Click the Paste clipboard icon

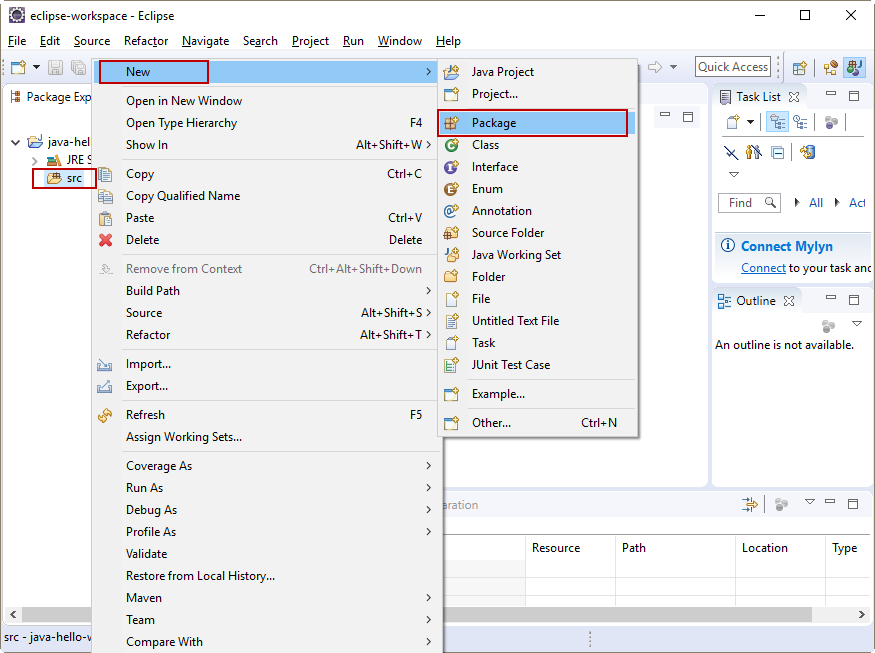(105, 218)
